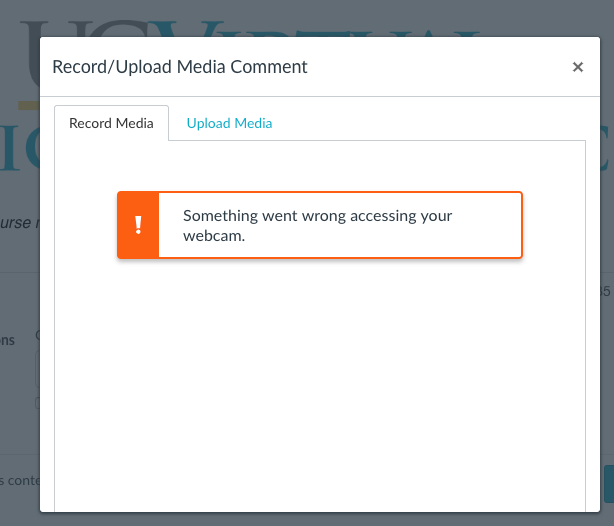Viewport: 614px width, 526px height.
Task: Click the dimmed italic text left of the dialog
Action: click(x=20, y=222)
